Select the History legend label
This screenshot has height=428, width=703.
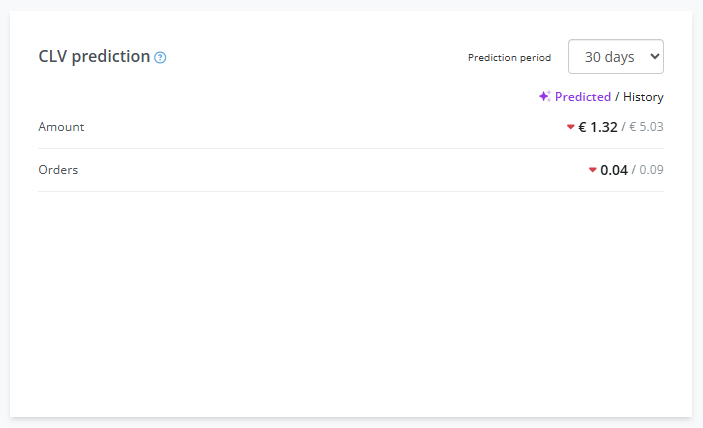pos(643,97)
